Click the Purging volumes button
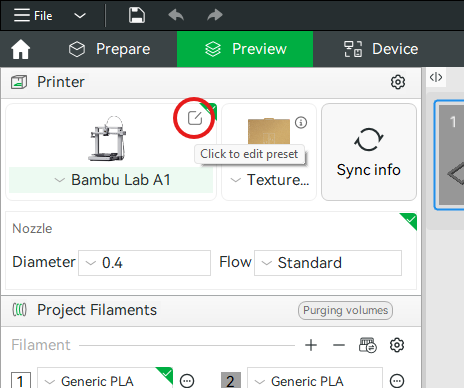The image size is (464, 388). [x=345, y=311]
